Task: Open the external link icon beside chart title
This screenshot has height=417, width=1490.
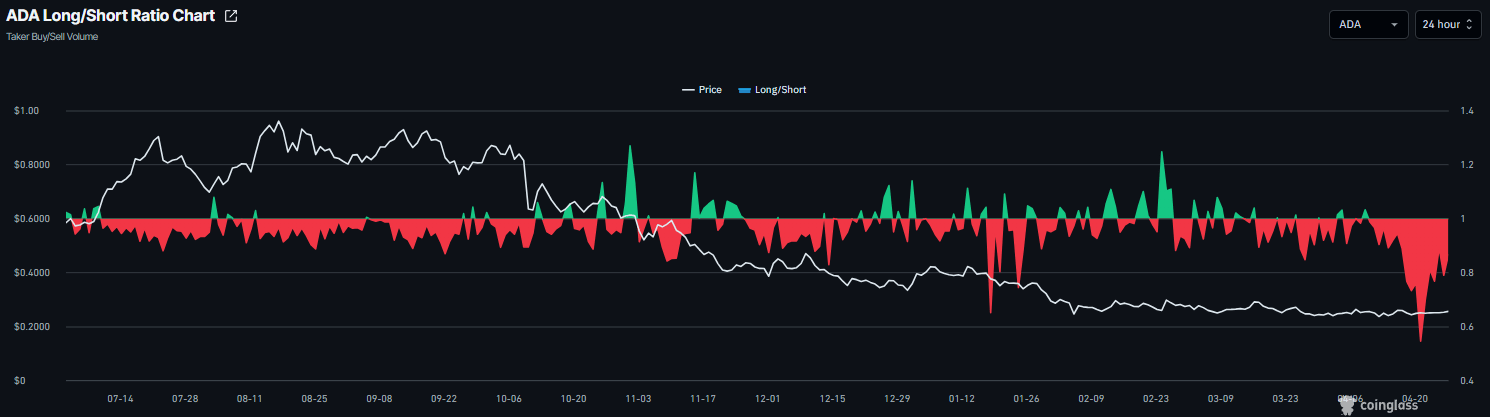Action: tap(231, 16)
